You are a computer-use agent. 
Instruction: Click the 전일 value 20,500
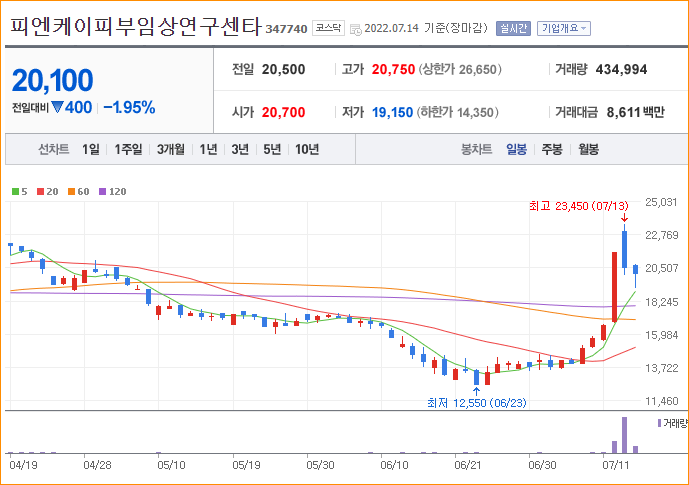click(x=283, y=69)
